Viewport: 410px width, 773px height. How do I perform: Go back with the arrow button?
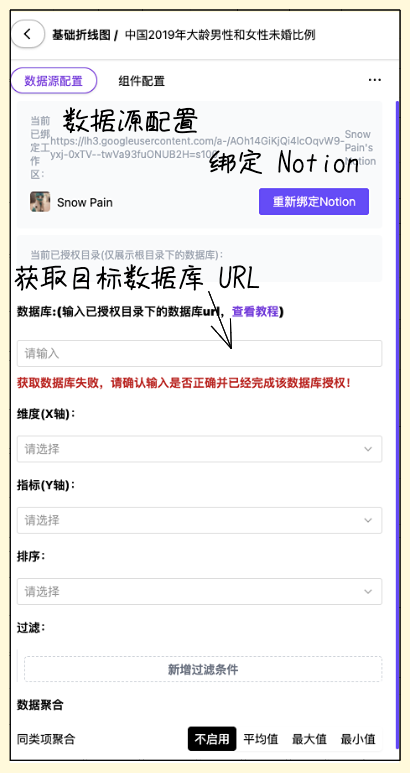[x=28, y=34]
